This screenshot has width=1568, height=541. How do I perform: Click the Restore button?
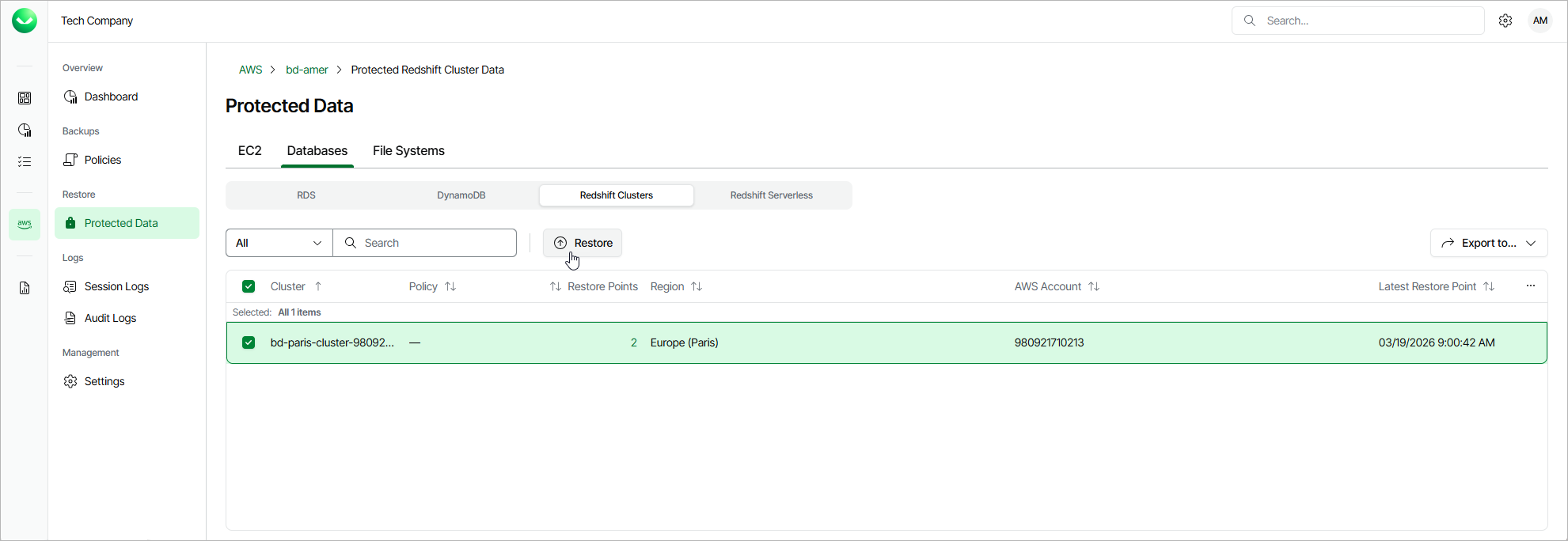point(583,243)
